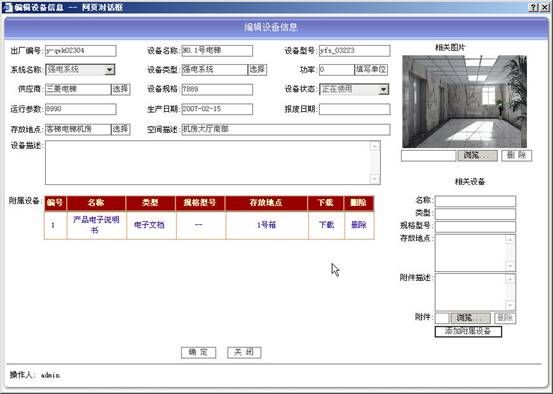Click the elevator hall photo thumbnail

click(x=464, y=102)
